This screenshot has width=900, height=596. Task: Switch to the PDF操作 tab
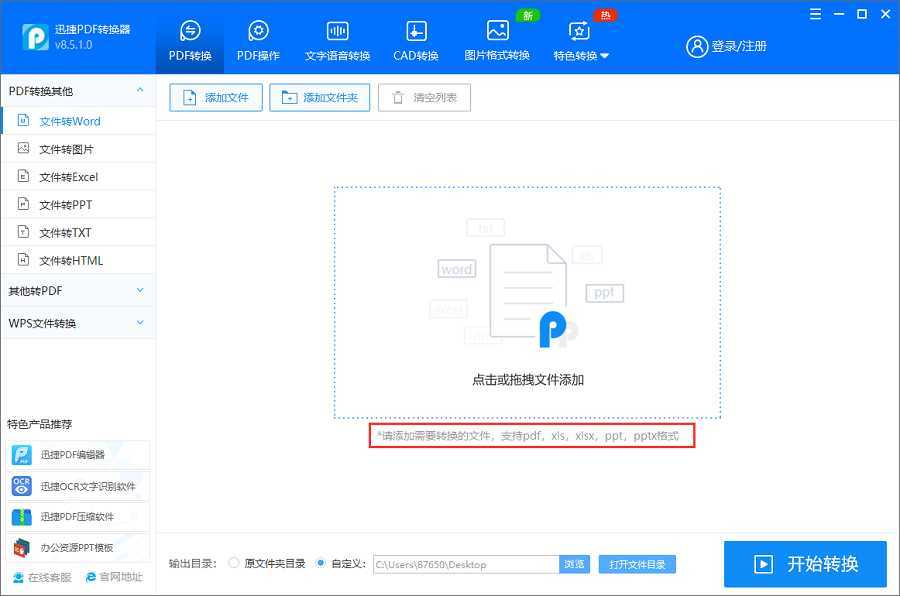(x=258, y=41)
